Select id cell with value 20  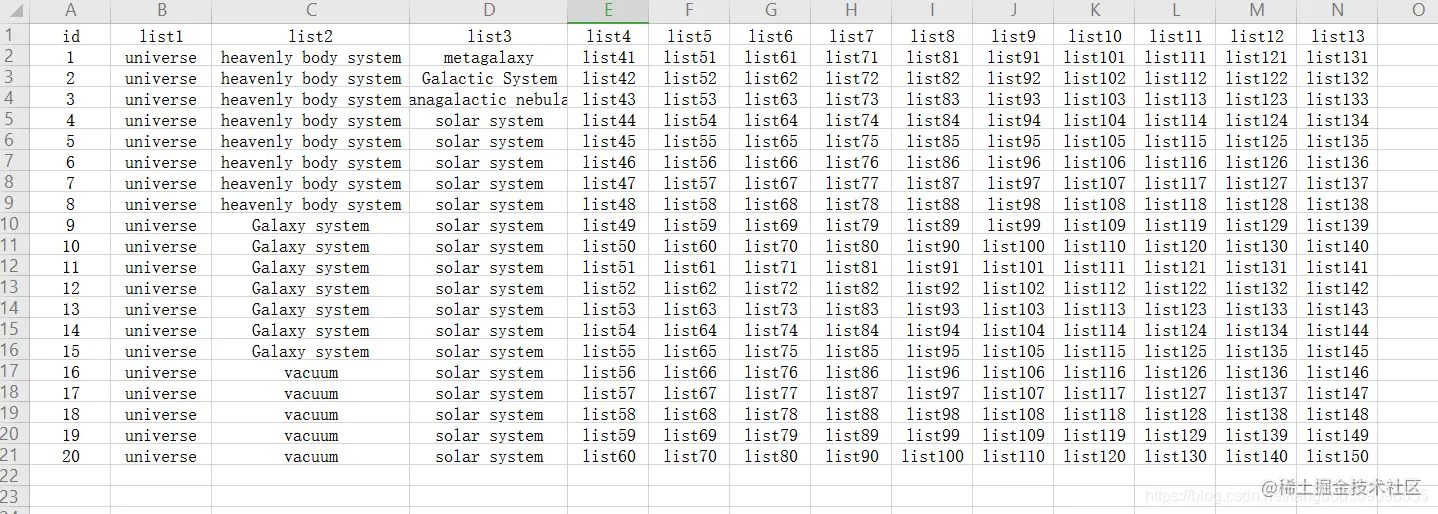pyautogui.click(x=71, y=456)
